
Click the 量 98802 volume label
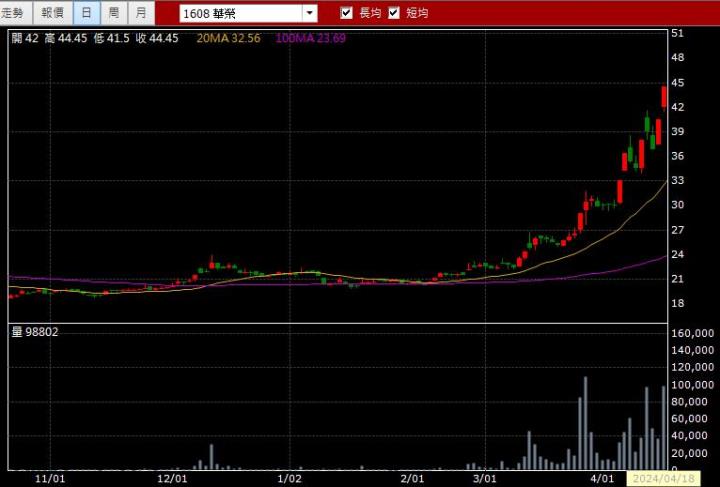pos(35,332)
